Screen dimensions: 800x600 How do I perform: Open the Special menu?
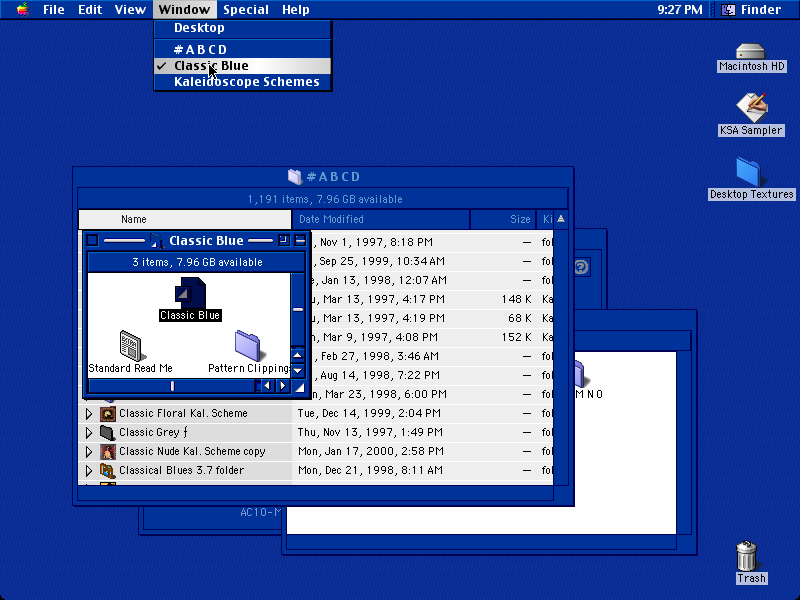pyautogui.click(x=246, y=10)
